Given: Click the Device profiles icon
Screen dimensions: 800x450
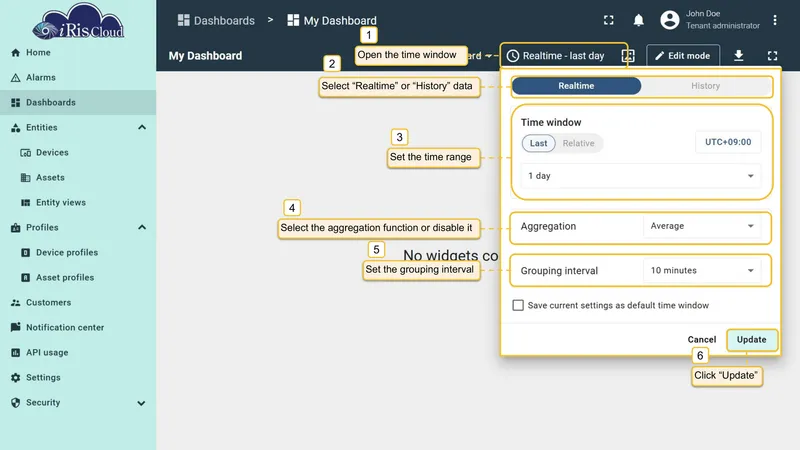Looking at the screenshot, I should pos(26,253).
